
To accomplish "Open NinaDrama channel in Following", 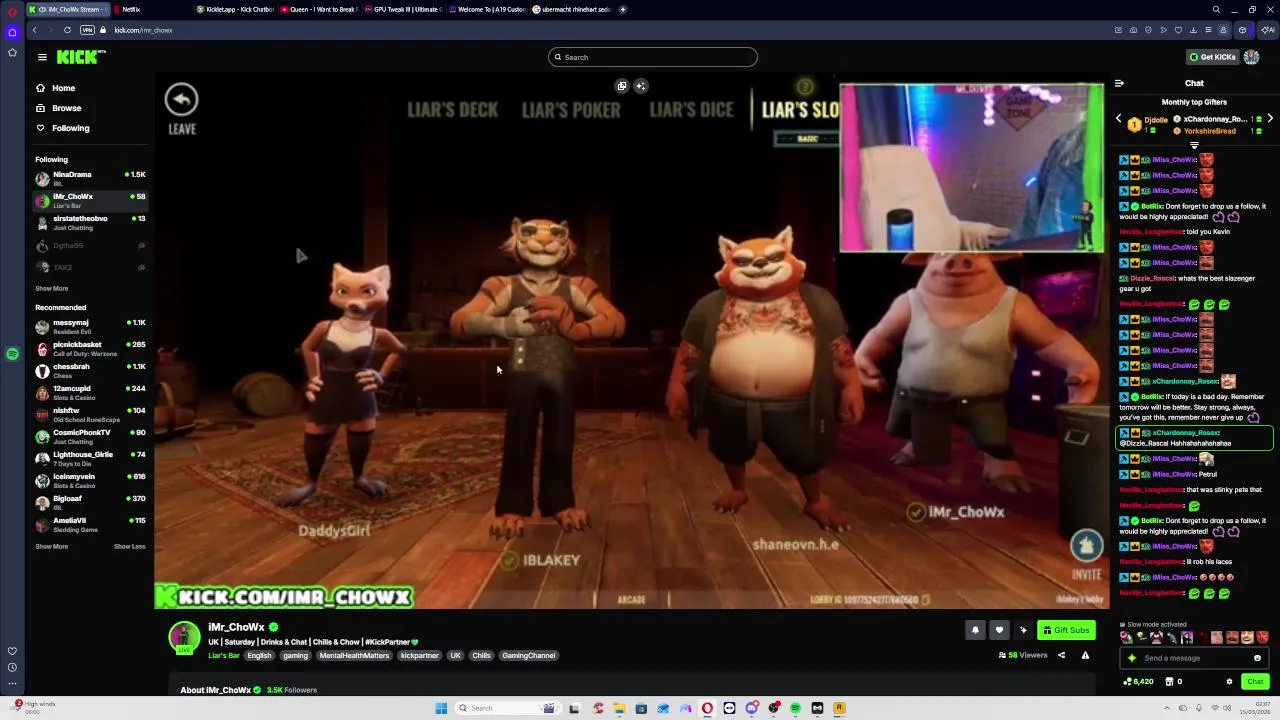I will [x=90, y=178].
